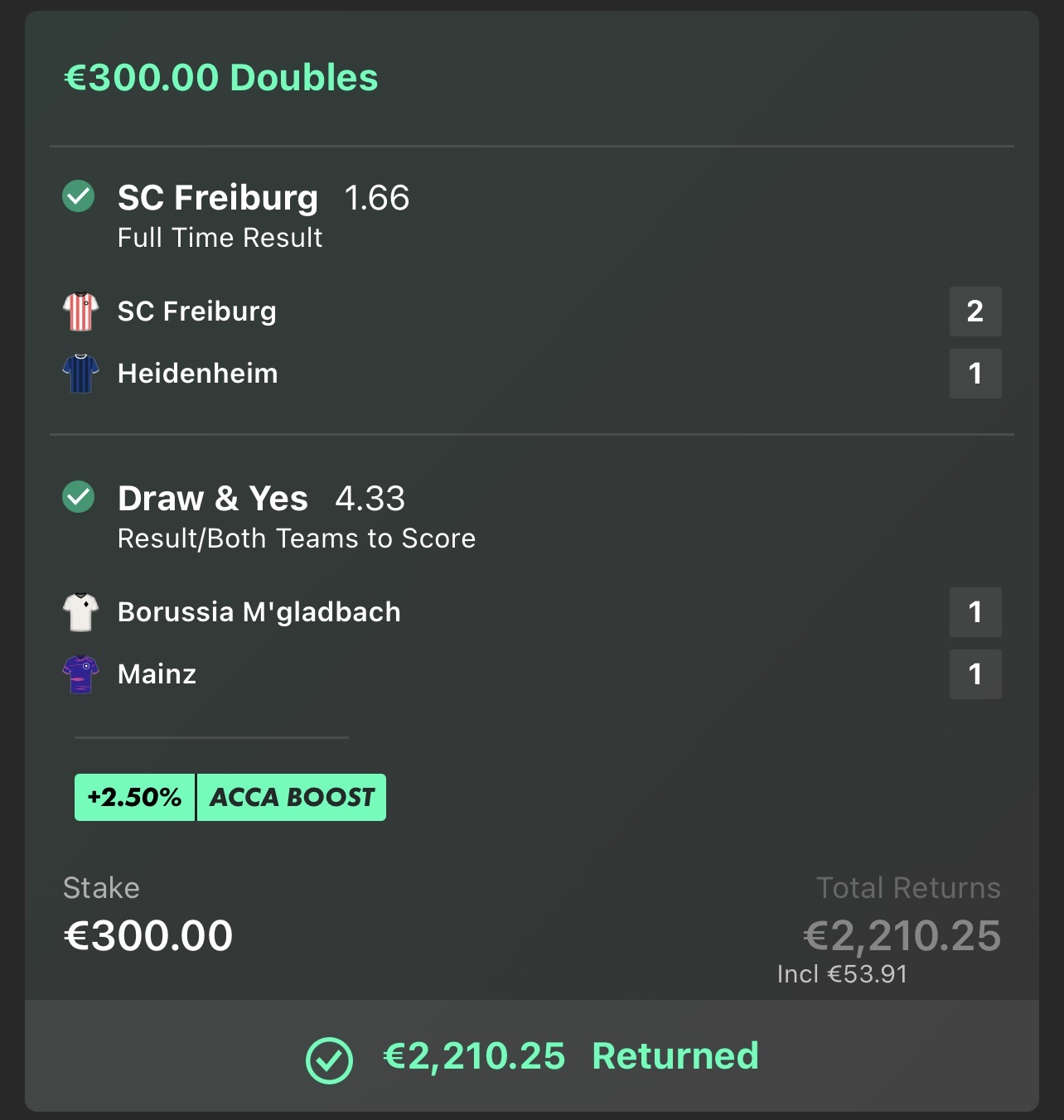Screen dimensions: 1064x1120
Task: Click the Mainz purple jersey icon
Action: point(80,674)
